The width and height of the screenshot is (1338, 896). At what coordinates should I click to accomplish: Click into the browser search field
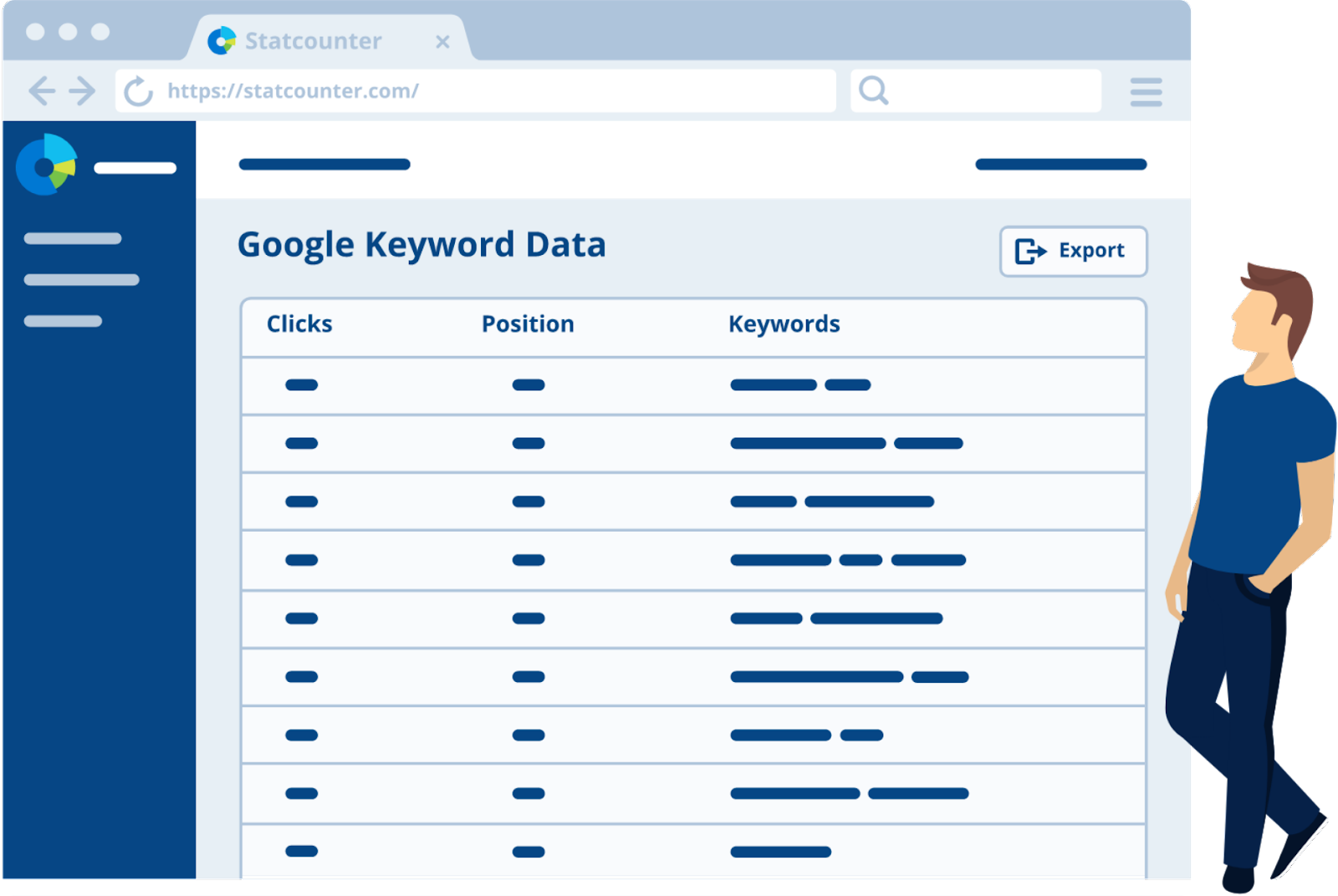pos(975,90)
